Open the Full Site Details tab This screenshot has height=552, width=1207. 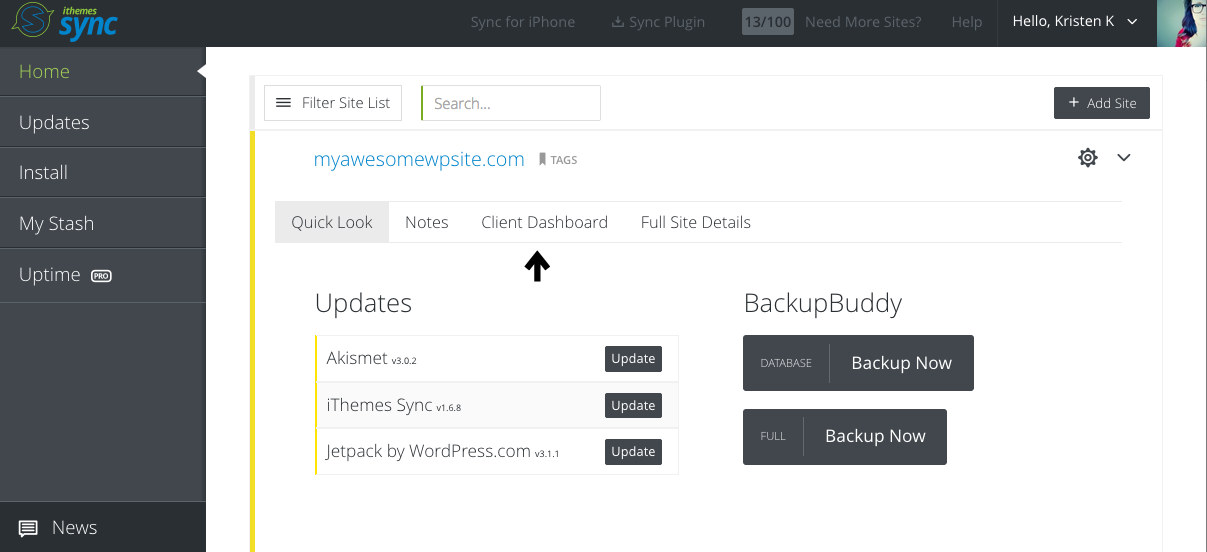696,222
